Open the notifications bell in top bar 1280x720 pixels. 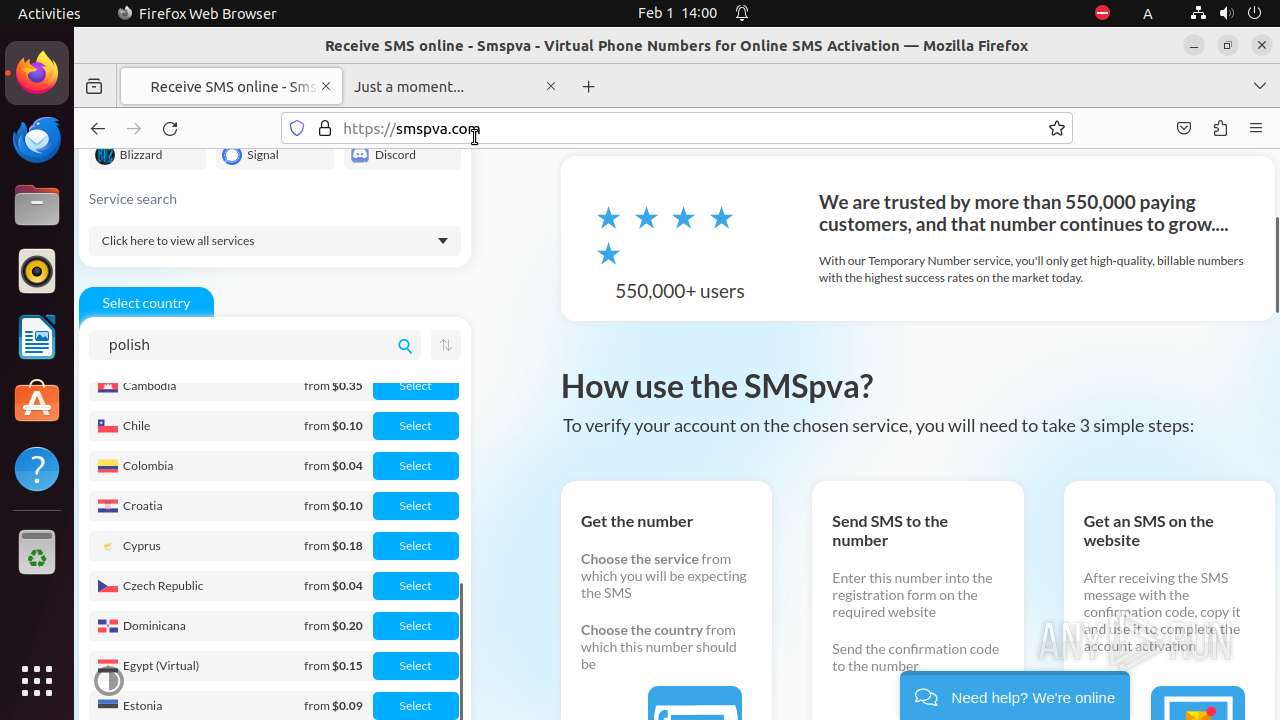point(742,13)
